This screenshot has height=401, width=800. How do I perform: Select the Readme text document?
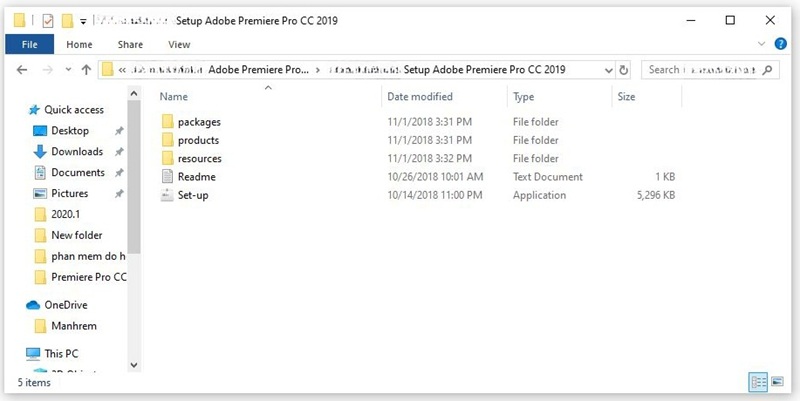[196, 177]
